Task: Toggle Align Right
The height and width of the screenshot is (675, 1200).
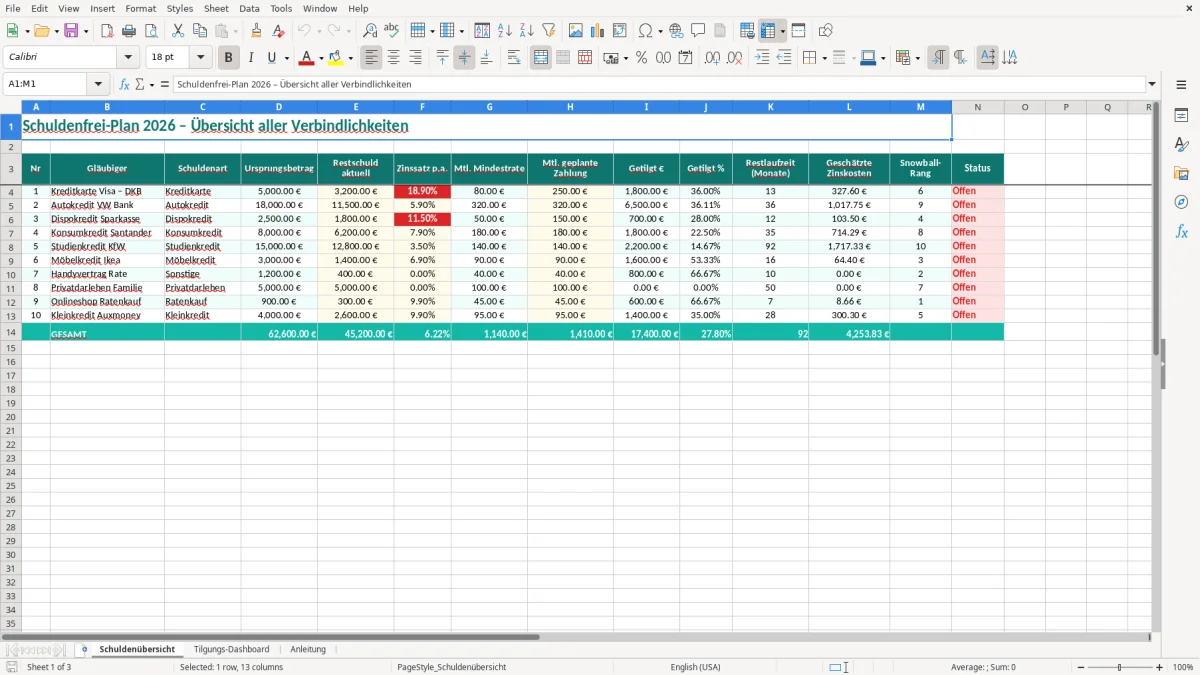Action: pos(416,58)
